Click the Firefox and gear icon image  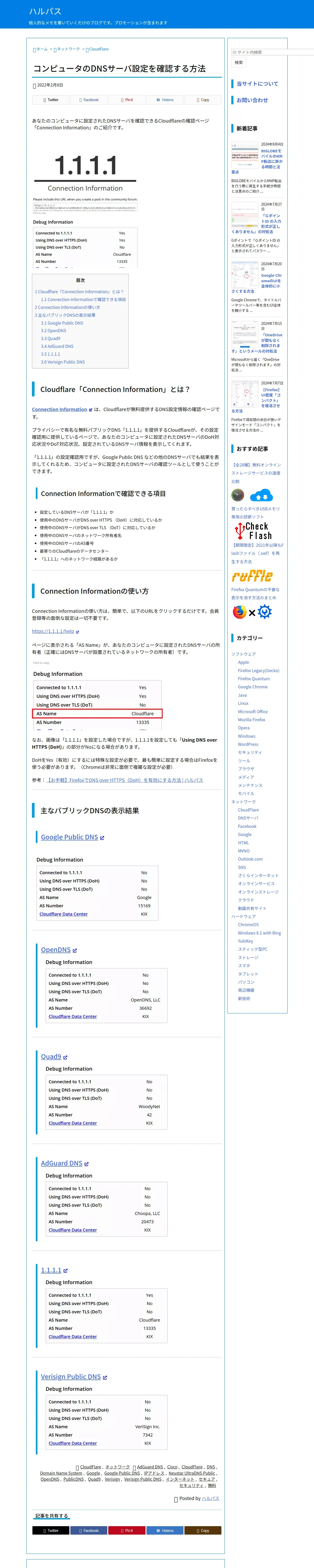point(252,612)
